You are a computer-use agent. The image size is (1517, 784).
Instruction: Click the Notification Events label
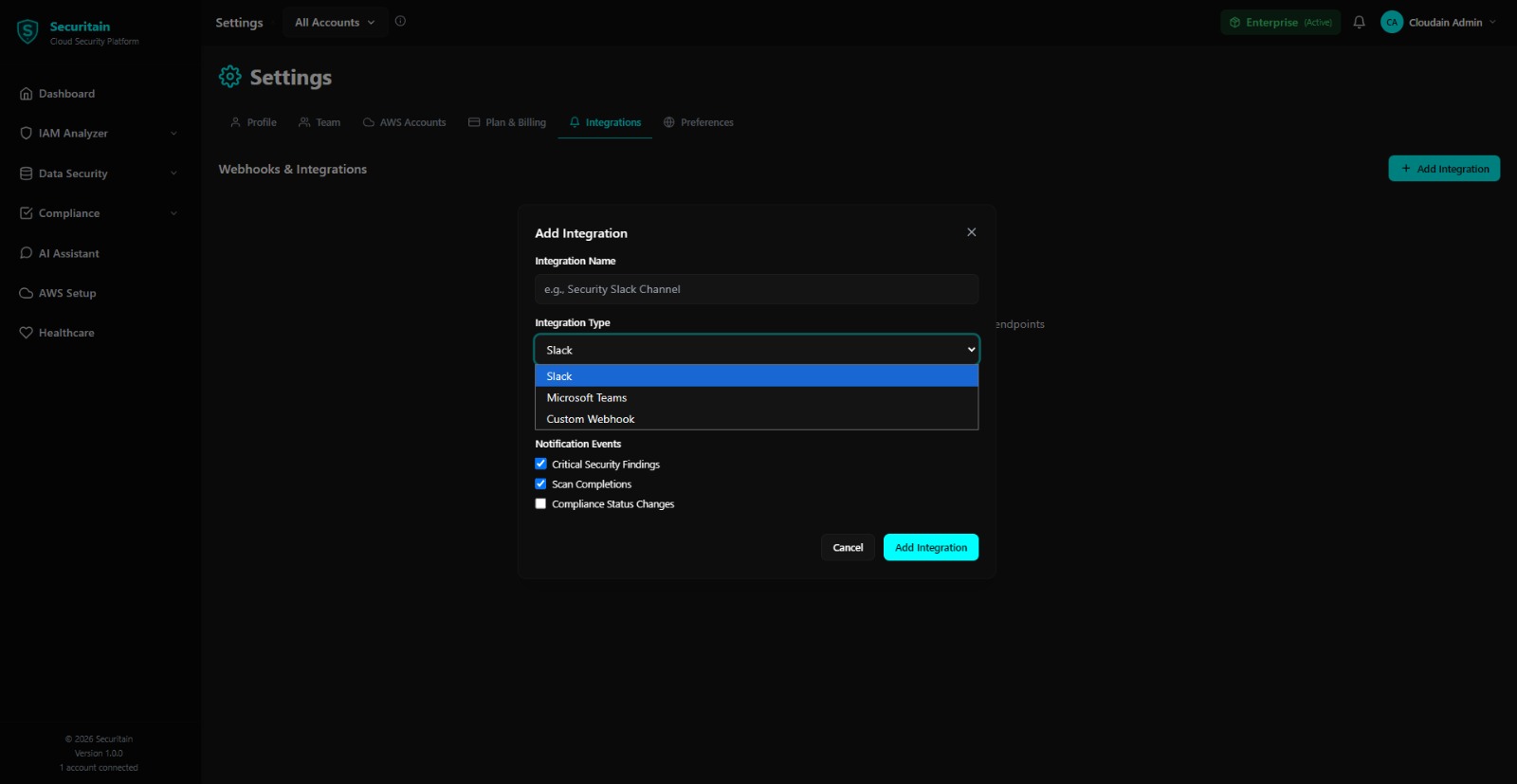(577, 444)
